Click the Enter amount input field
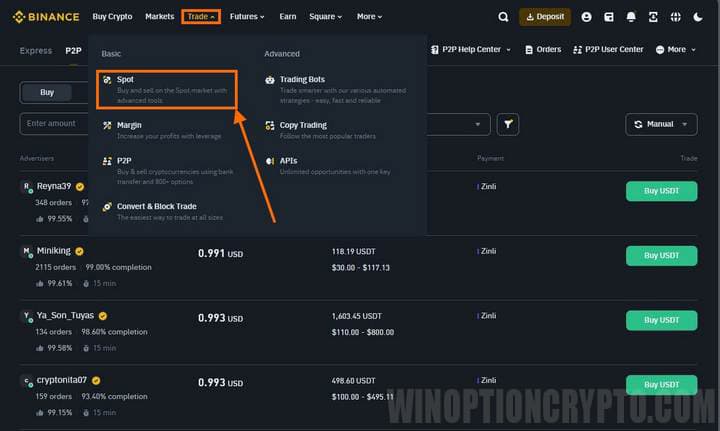720x431 pixels. coord(55,124)
